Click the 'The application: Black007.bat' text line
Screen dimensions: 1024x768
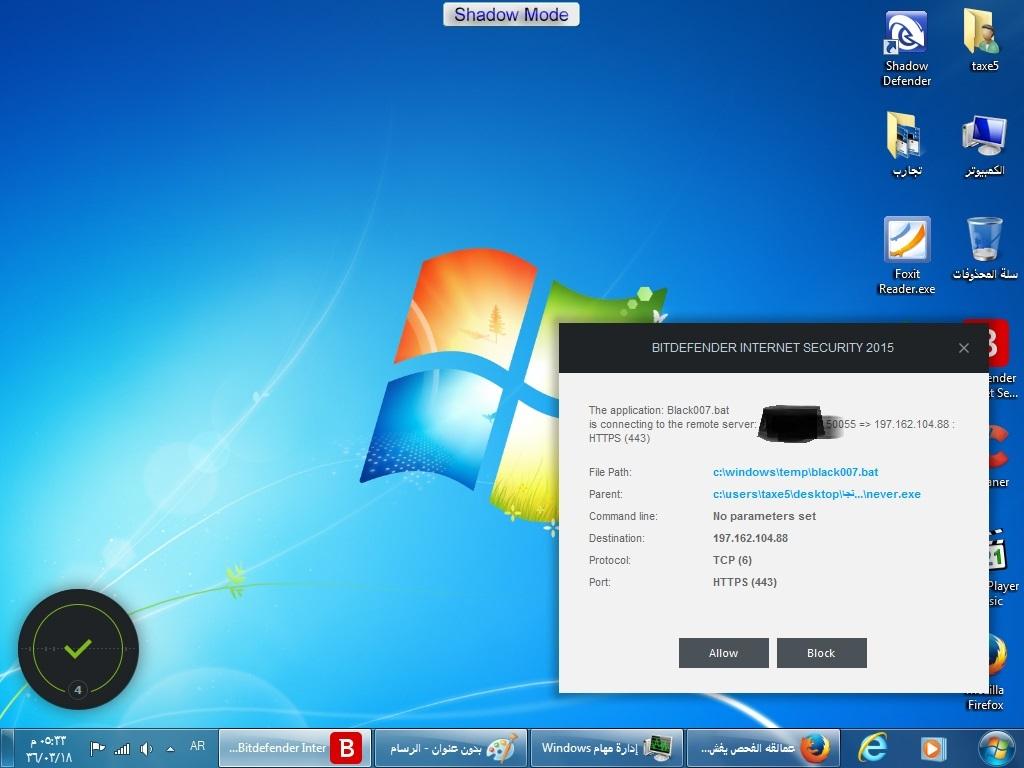click(x=659, y=410)
